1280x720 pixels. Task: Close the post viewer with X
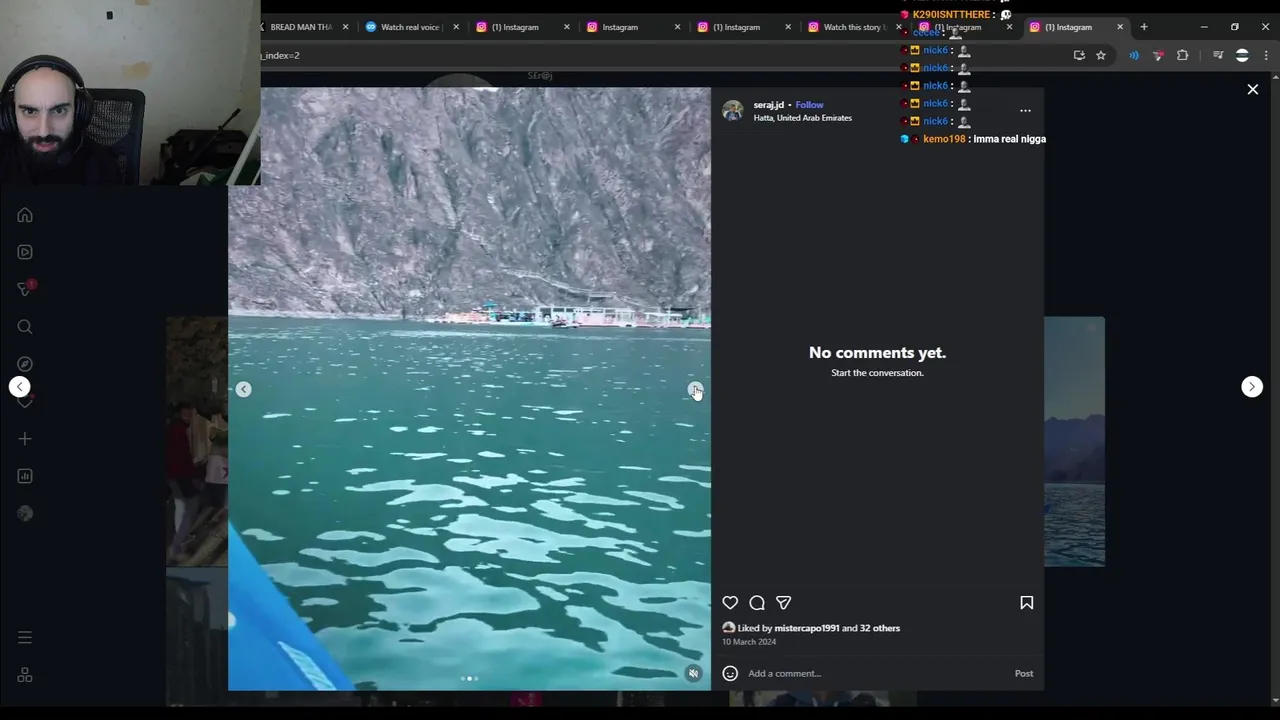click(1252, 89)
